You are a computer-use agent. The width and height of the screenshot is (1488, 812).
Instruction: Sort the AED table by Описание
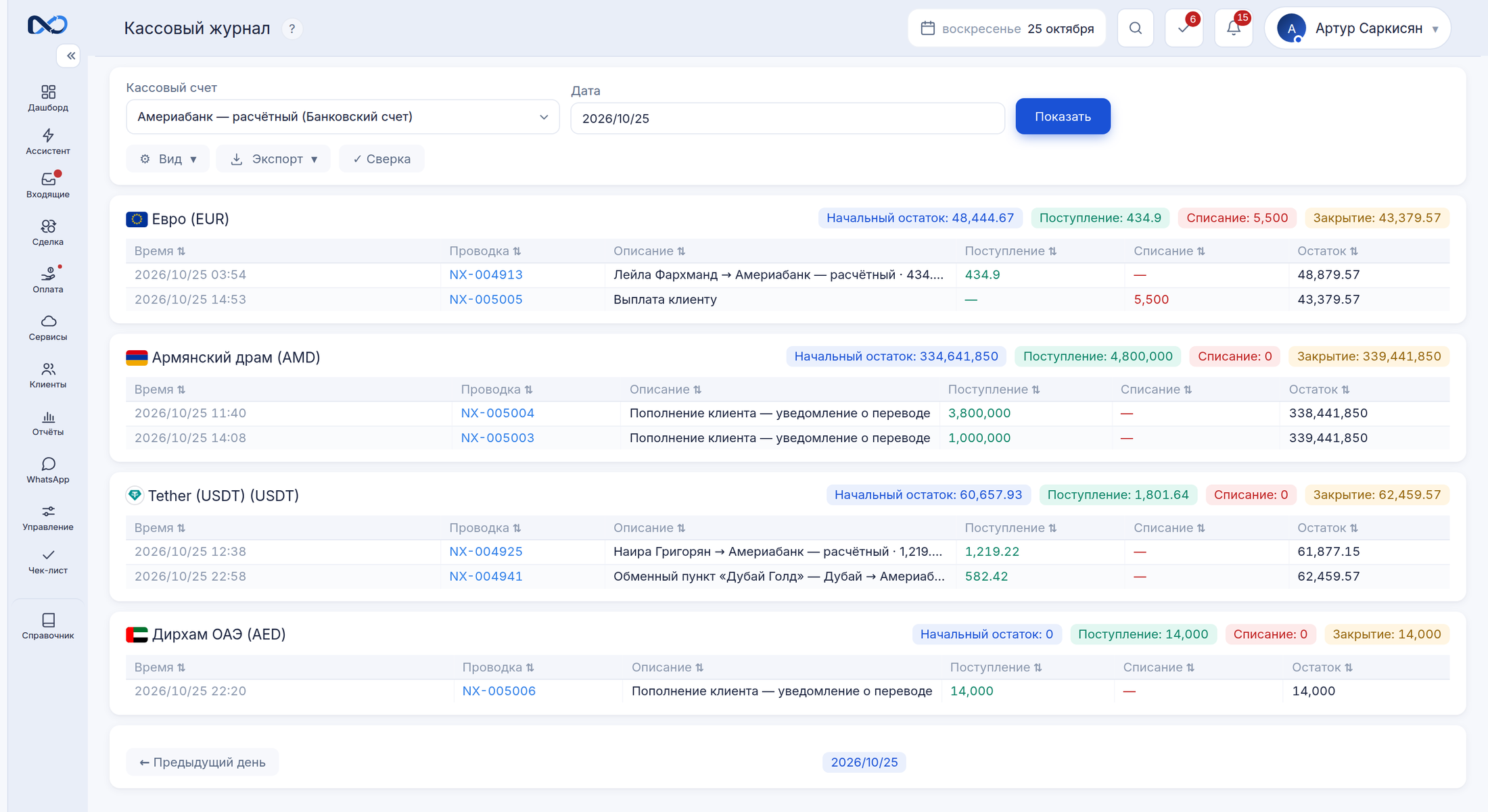tap(668, 667)
